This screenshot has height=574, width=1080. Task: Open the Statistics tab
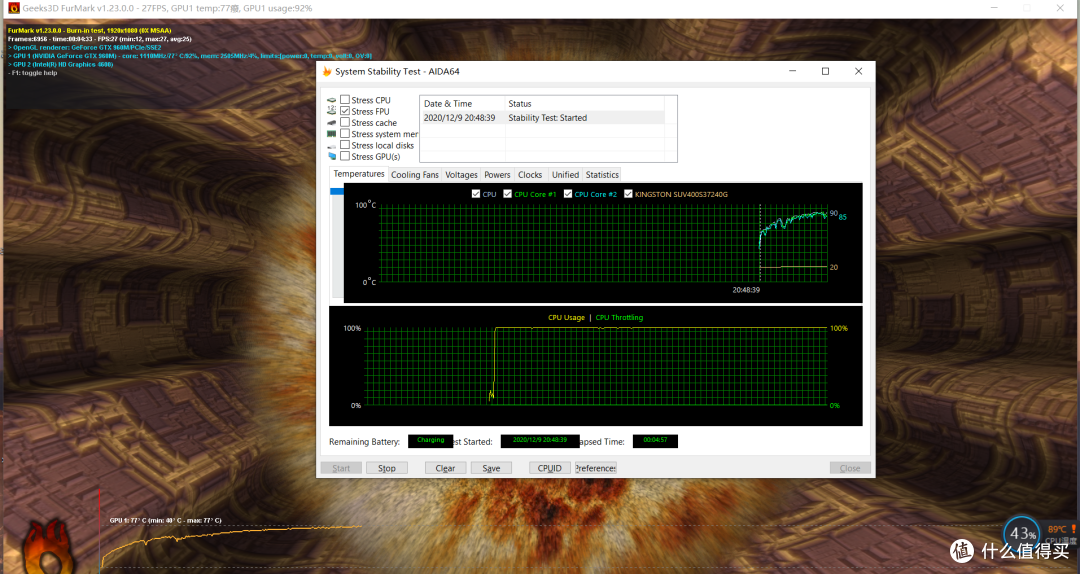[x=602, y=174]
